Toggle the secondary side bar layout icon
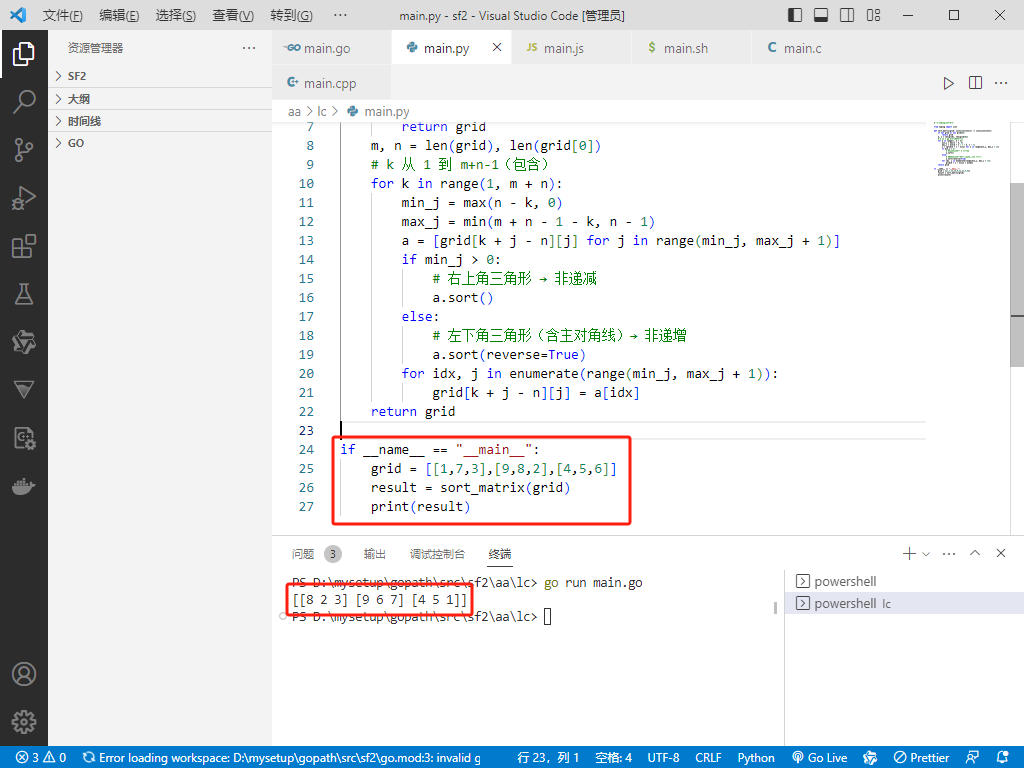This screenshot has height=768, width=1024. click(847, 15)
